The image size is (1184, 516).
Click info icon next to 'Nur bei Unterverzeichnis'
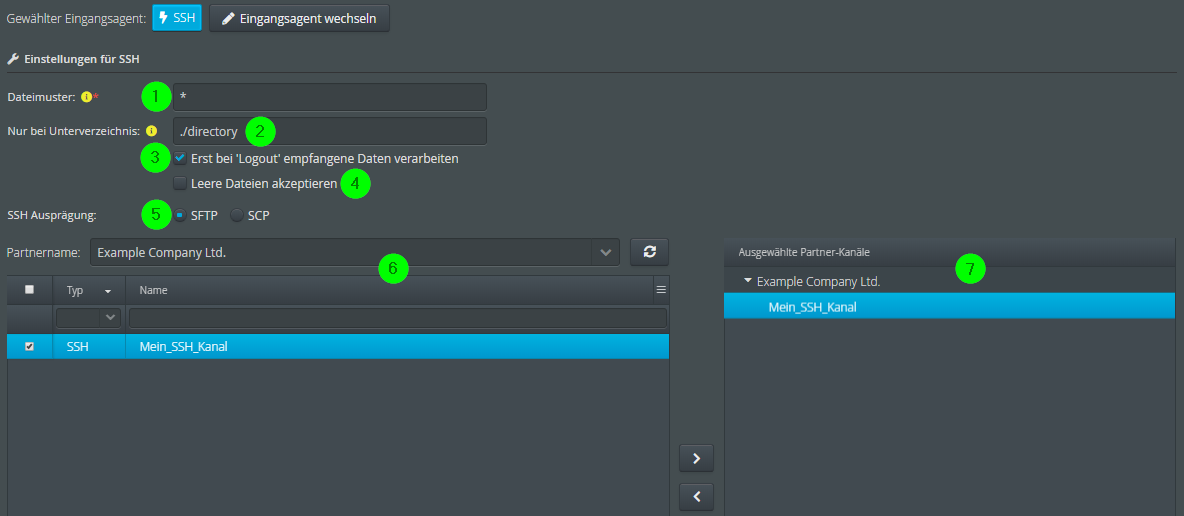pyautogui.click(x=151, y=130)
